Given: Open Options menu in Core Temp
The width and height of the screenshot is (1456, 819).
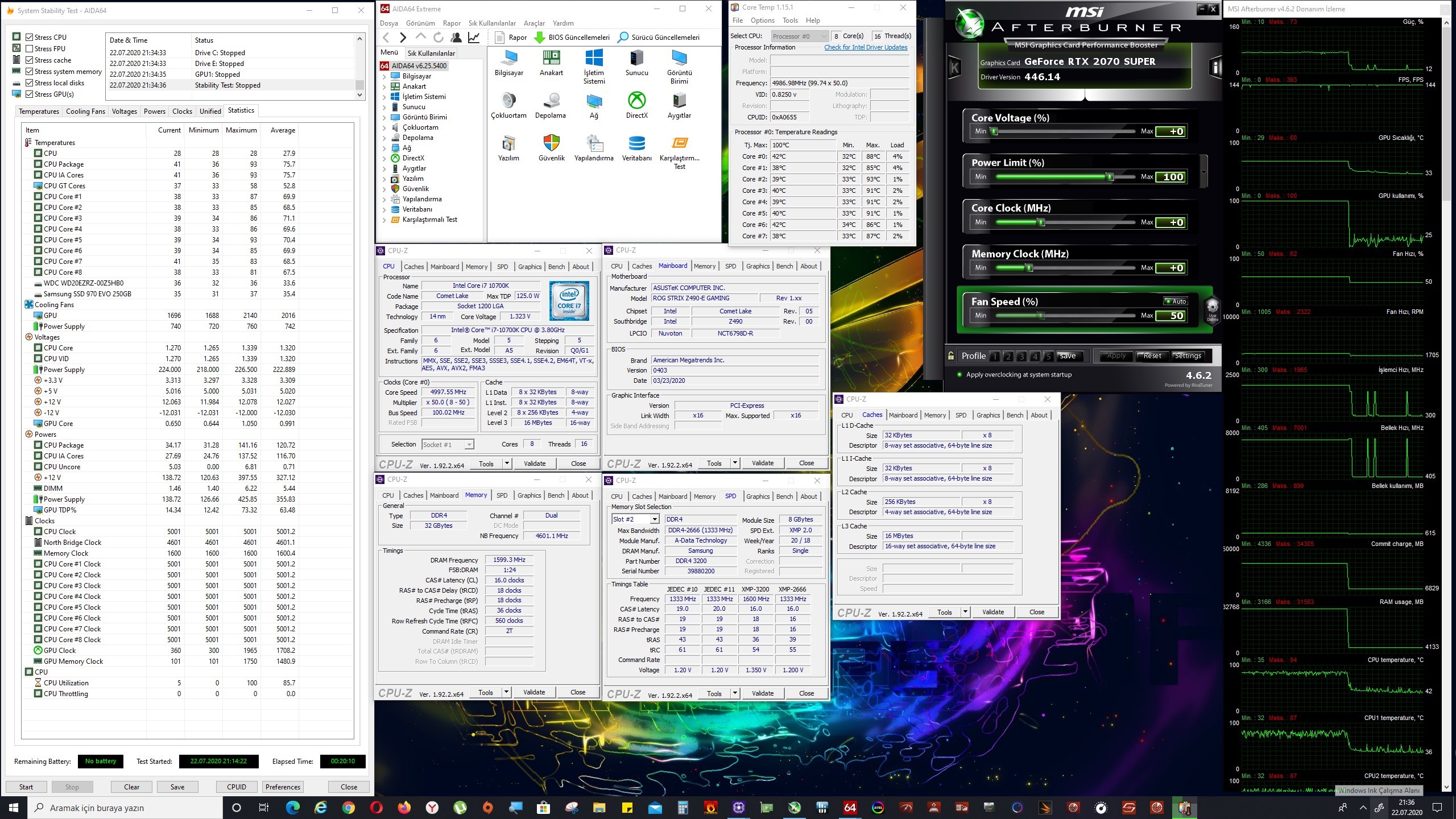Looking at the screenshot, I should (x=762, y=20).
